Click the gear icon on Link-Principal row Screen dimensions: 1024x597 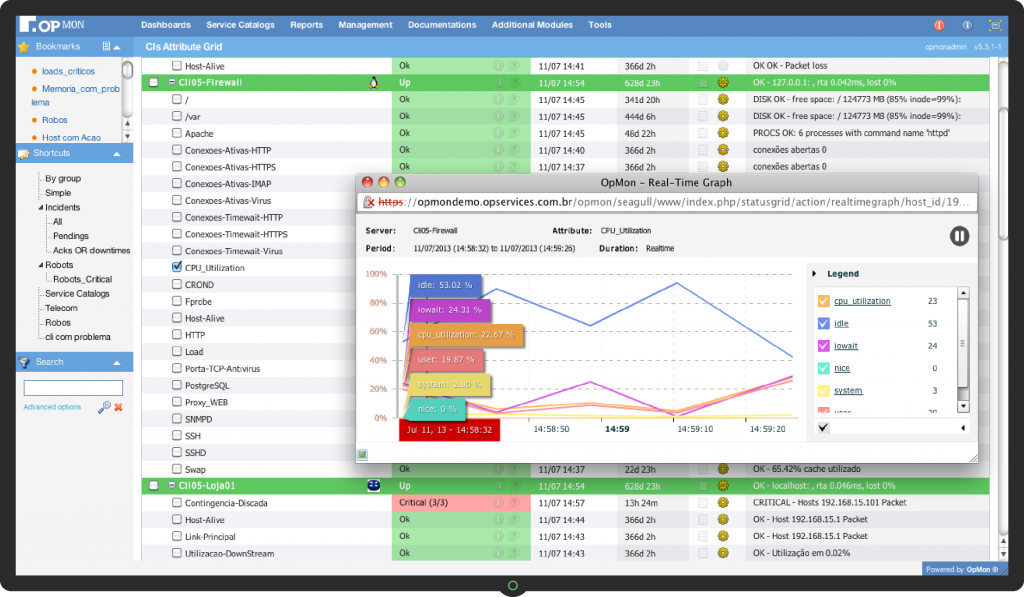coord(723,536)
